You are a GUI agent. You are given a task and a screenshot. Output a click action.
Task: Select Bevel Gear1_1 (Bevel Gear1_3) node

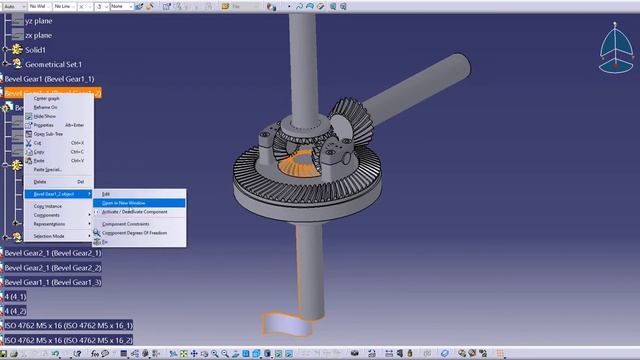coord(53,282)
